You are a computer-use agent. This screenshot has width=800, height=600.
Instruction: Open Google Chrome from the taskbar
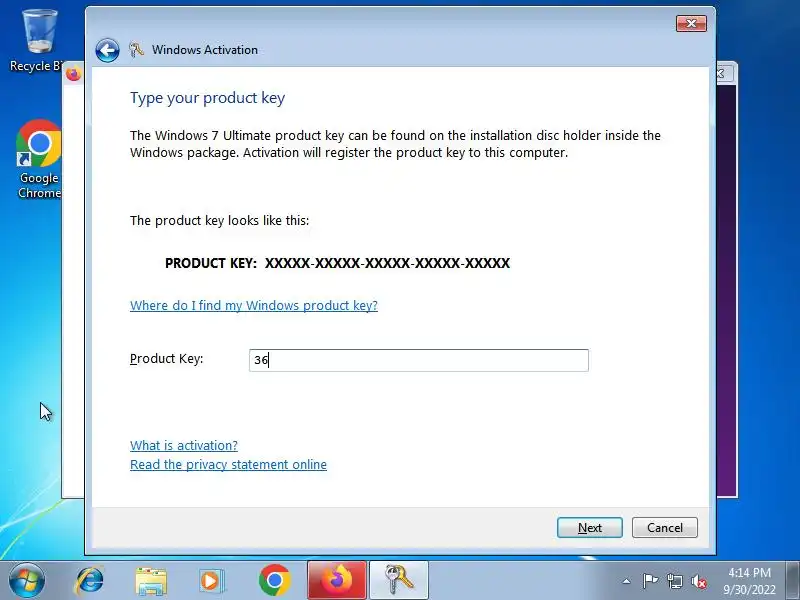point(274,581)
